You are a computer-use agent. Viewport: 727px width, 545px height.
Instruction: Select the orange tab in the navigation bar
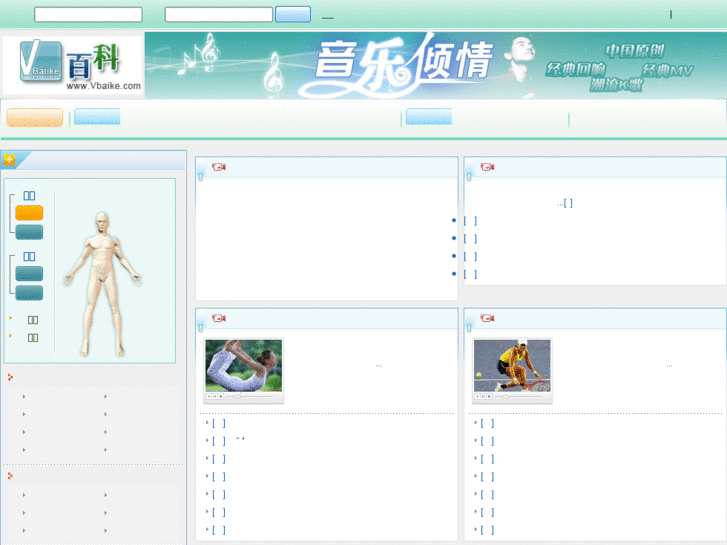click(35, 117)
